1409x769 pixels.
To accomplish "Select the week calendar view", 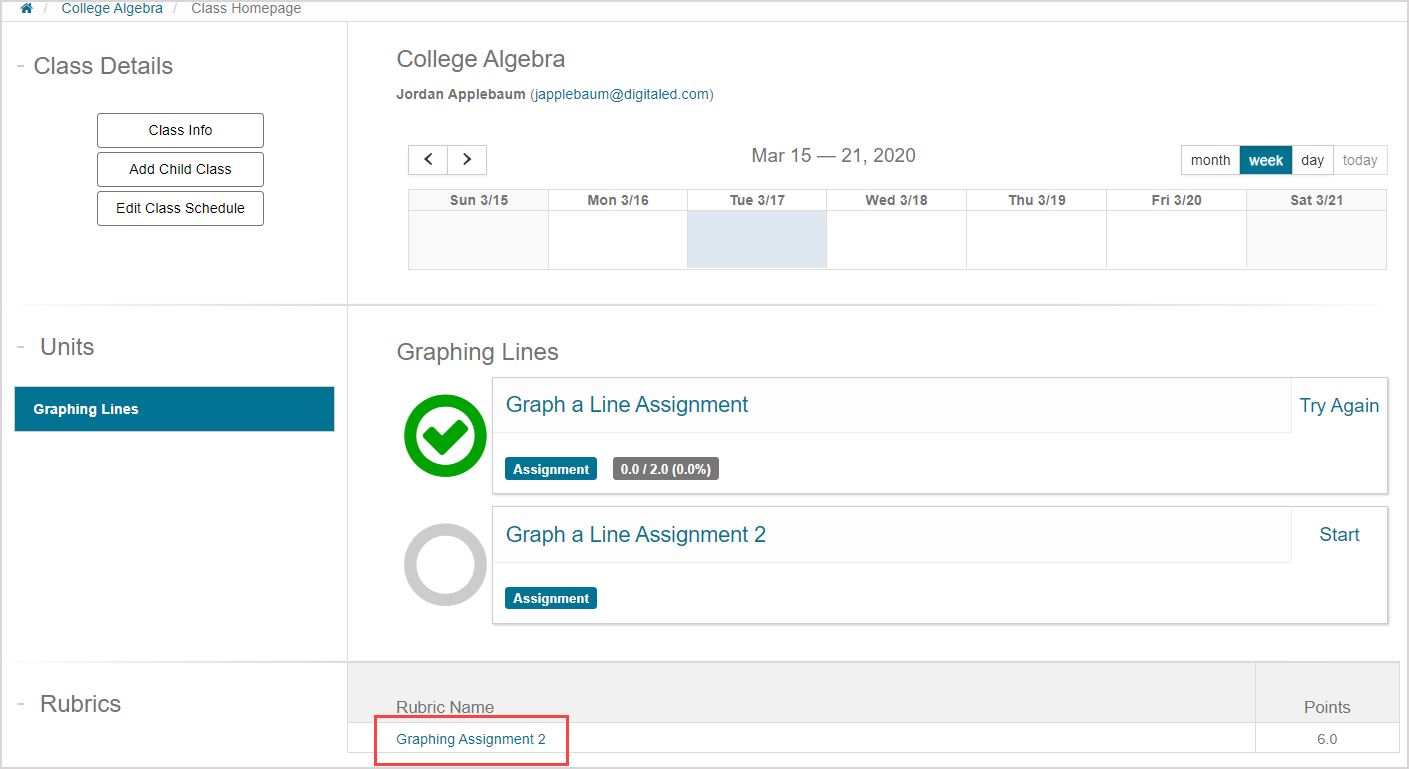I will pos(1265,160).
